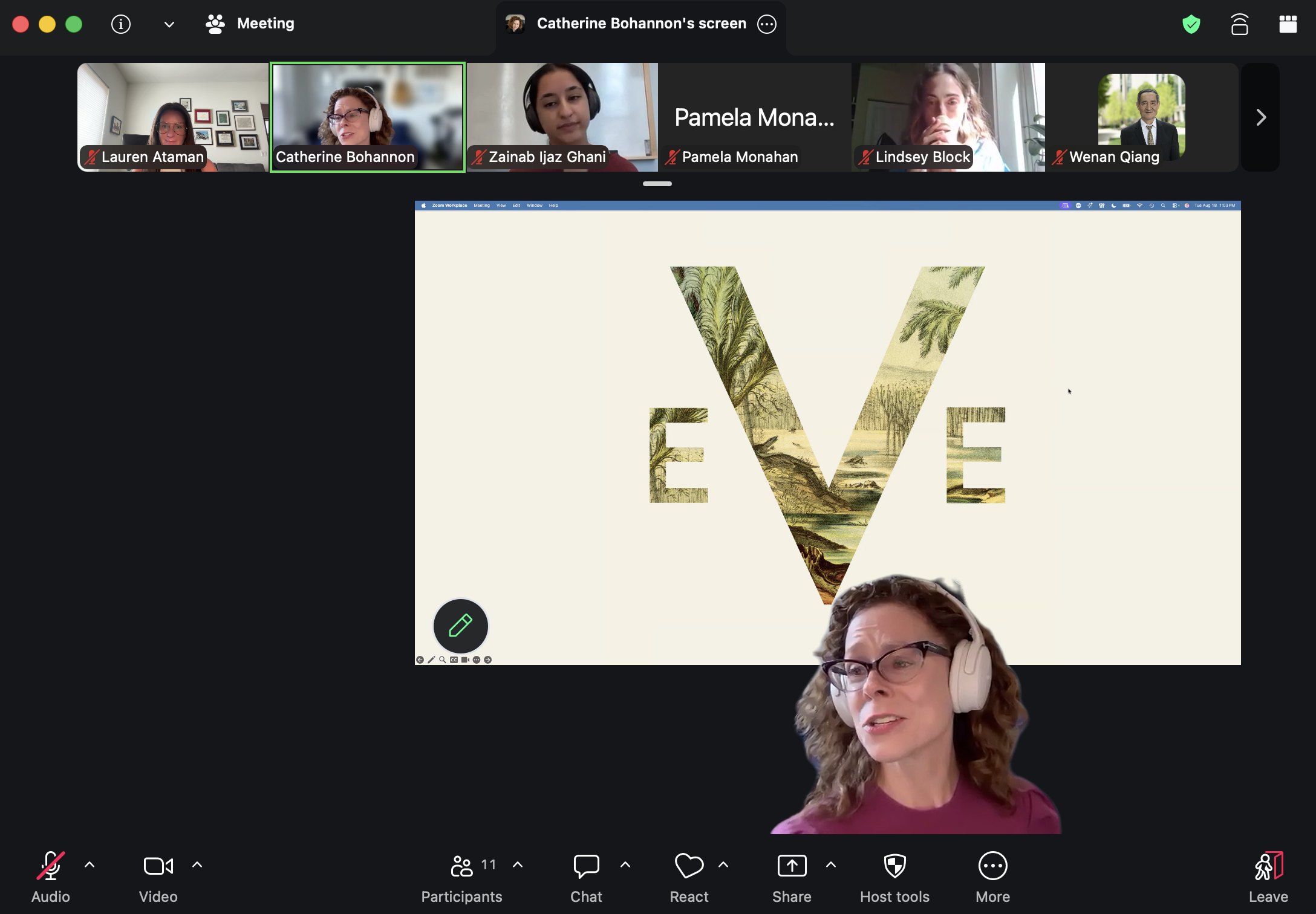The width and height of the screenshot is (1316, 914).
Task: Expand chat options chevron
Action: pos(625,865)
